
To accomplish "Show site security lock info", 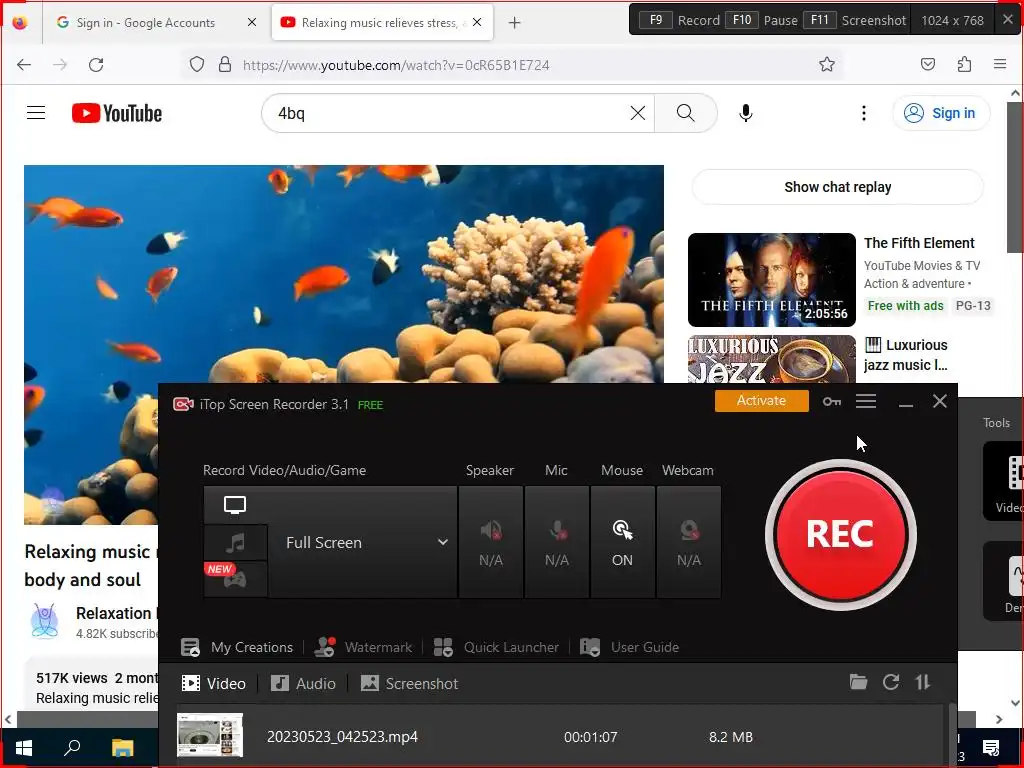I will (225, 64).
